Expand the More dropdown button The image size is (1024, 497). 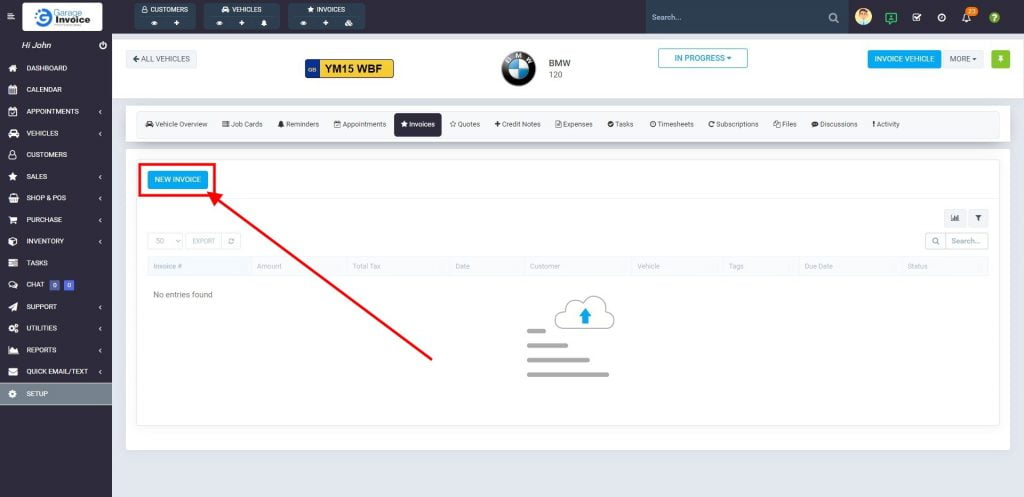pyautogui.click(x=963, y=59)
